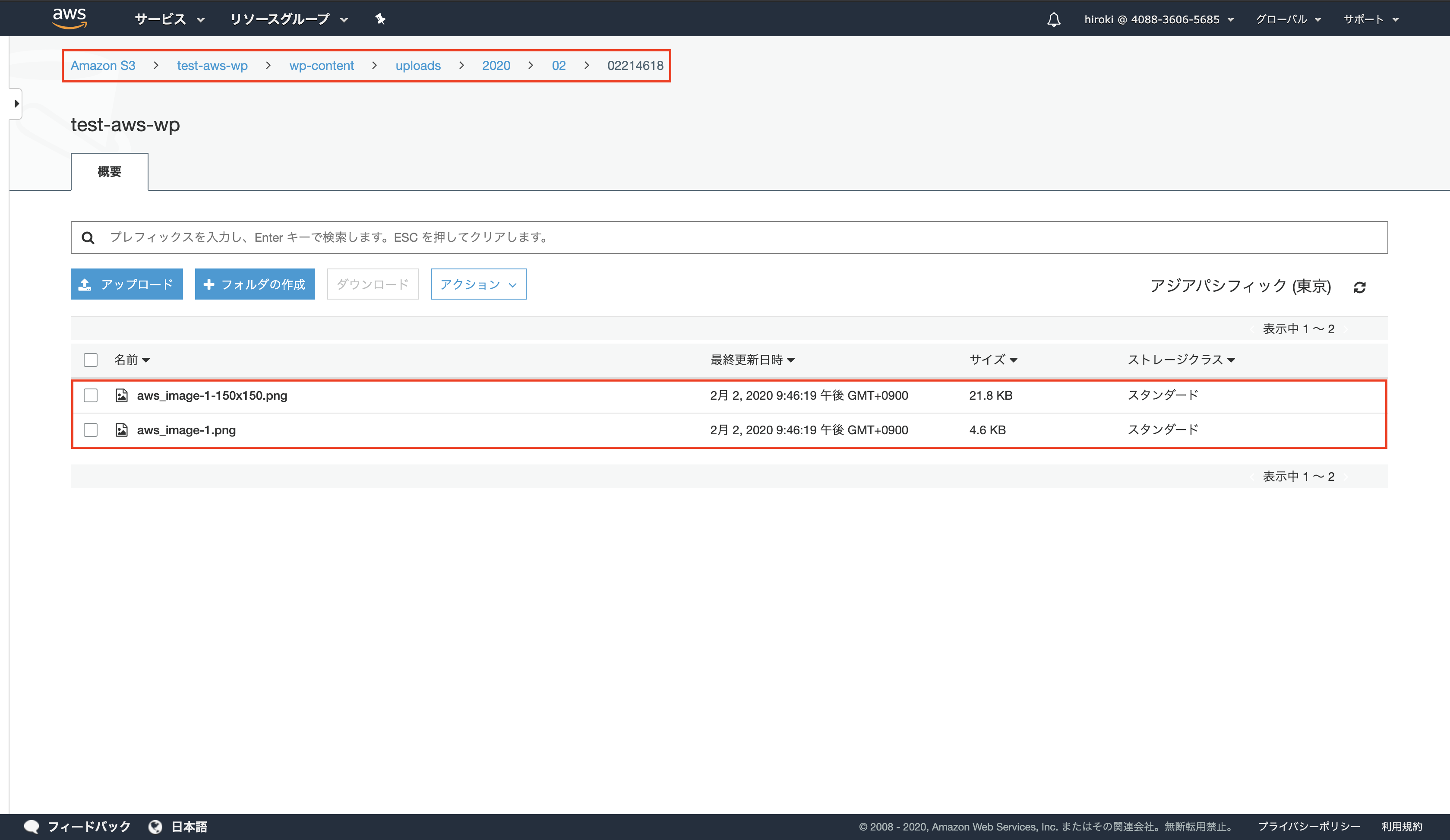Check the box for aws_image-1-150x150.png
This screenshot has height=840, width=1450.
click(90, 395)
